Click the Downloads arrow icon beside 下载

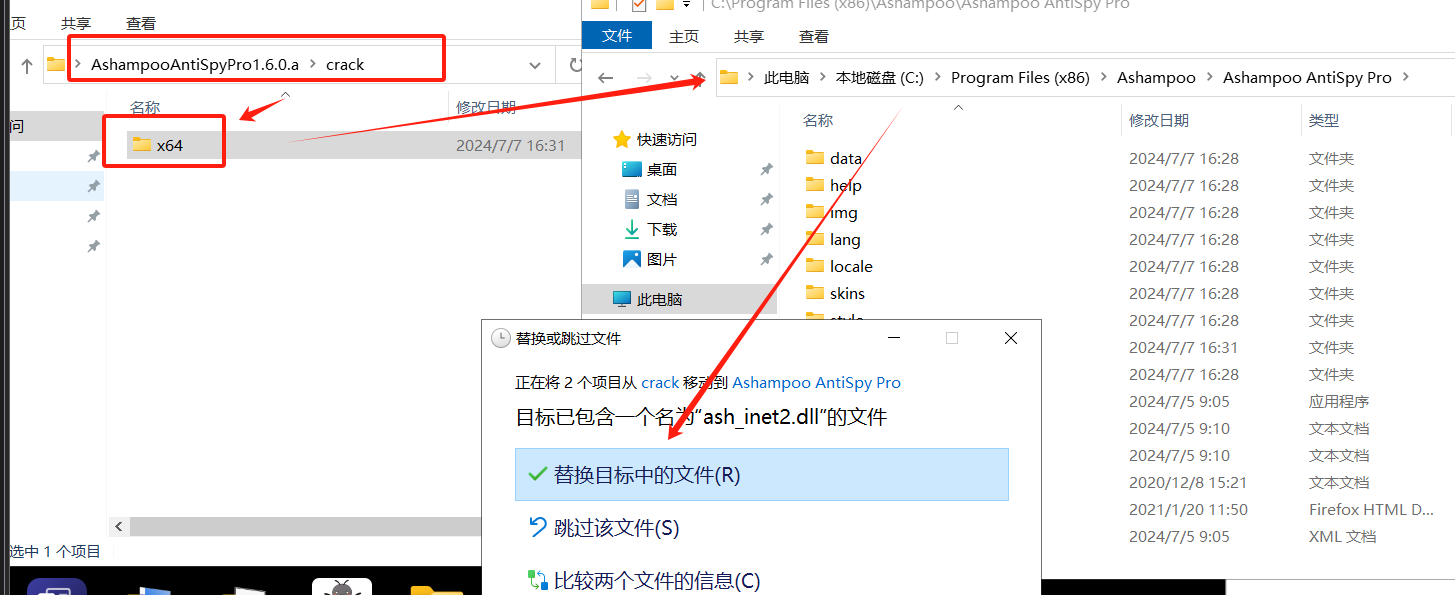(x=631, y=229)
